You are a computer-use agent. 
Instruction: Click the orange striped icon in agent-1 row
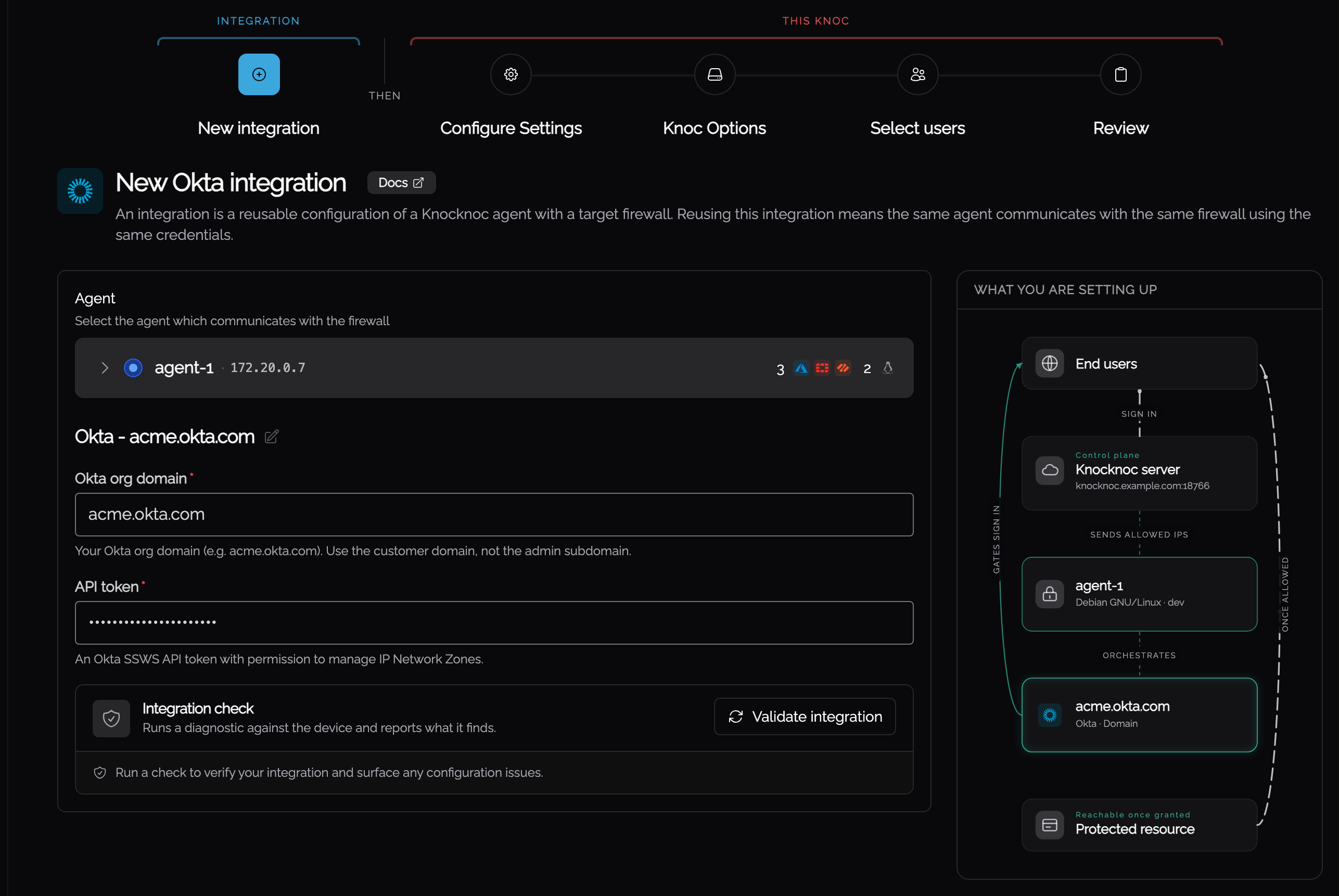pyautogui.click(x=843, y=368)
